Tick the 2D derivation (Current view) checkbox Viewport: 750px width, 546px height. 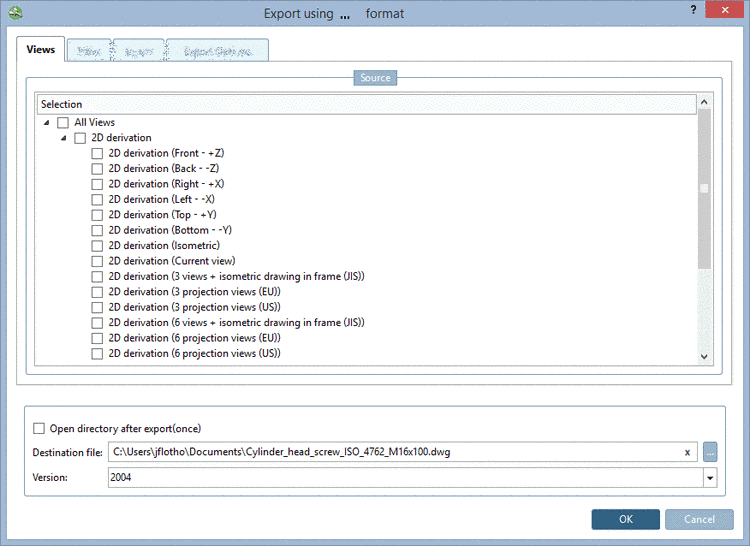tap(97, 262)
